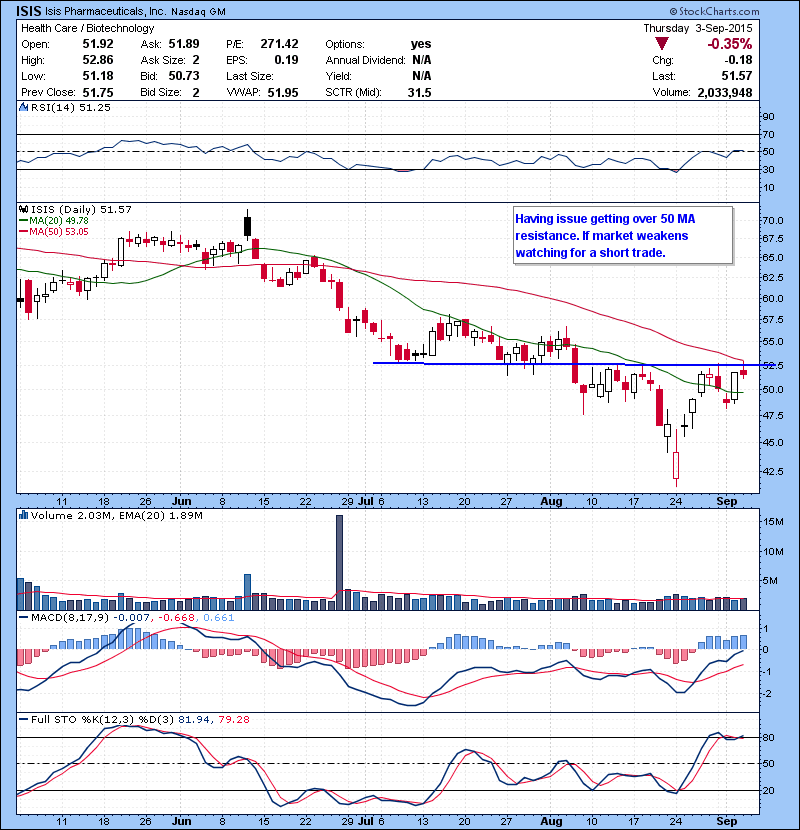Click the Chg value -0.18

click(738, 60)
